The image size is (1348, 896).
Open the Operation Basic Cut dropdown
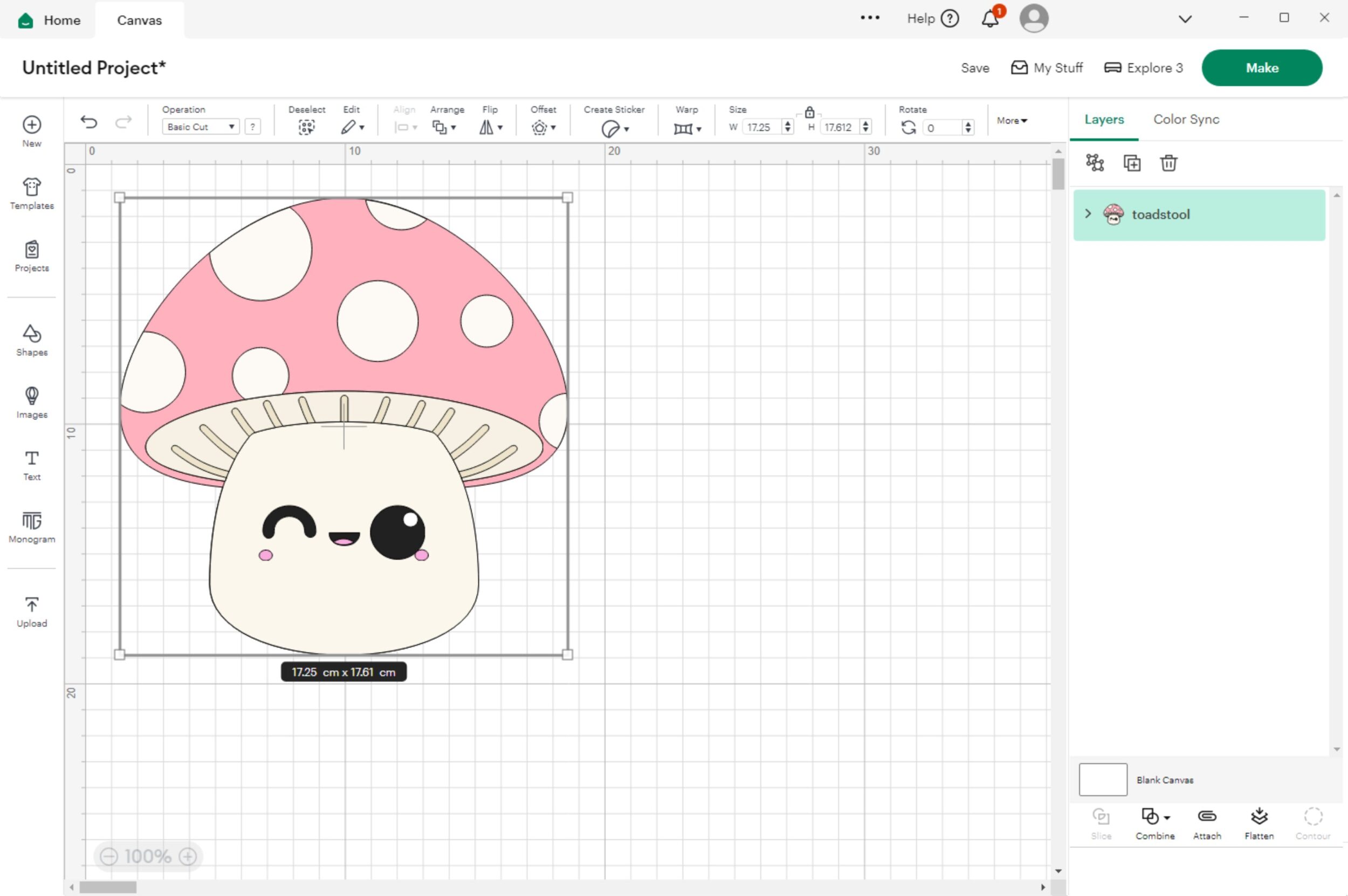point(200,127)
